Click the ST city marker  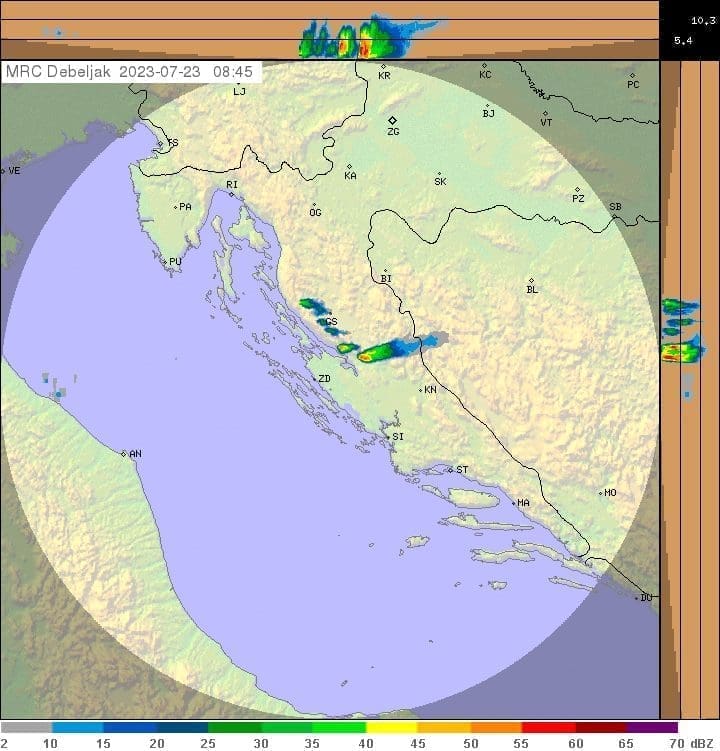[450, 469]
